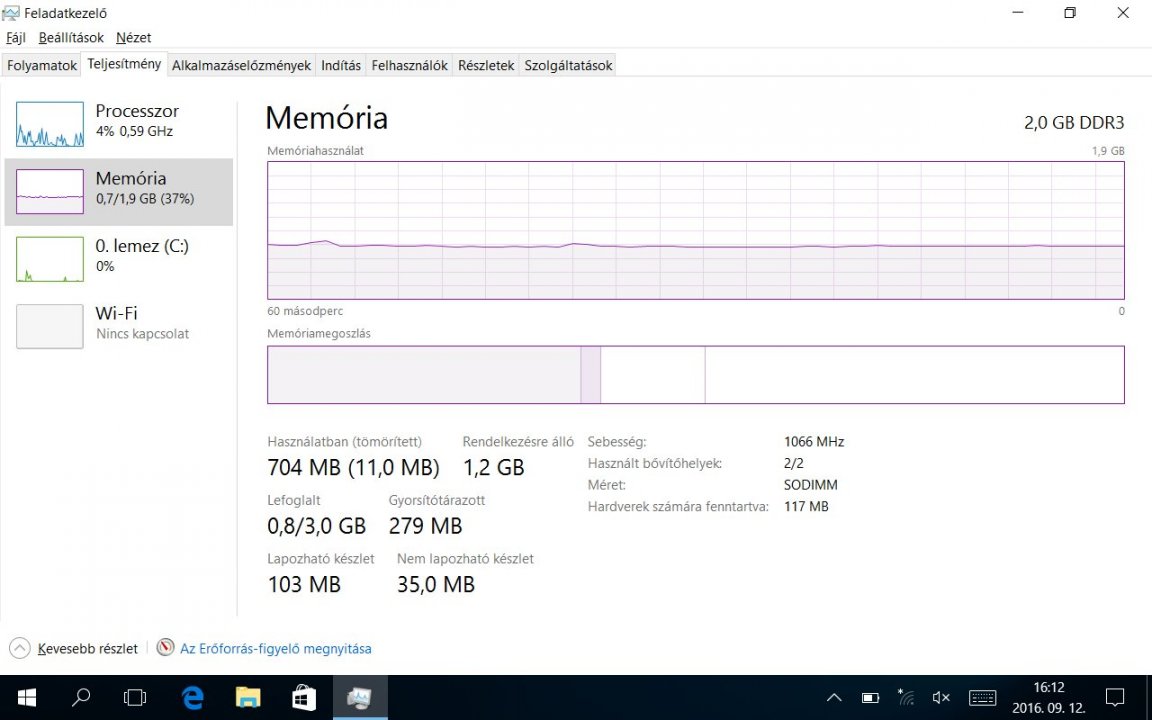Open the Processzor performance graph thumbnail
The image size is (1152, 720).
[x=50, y=124]
